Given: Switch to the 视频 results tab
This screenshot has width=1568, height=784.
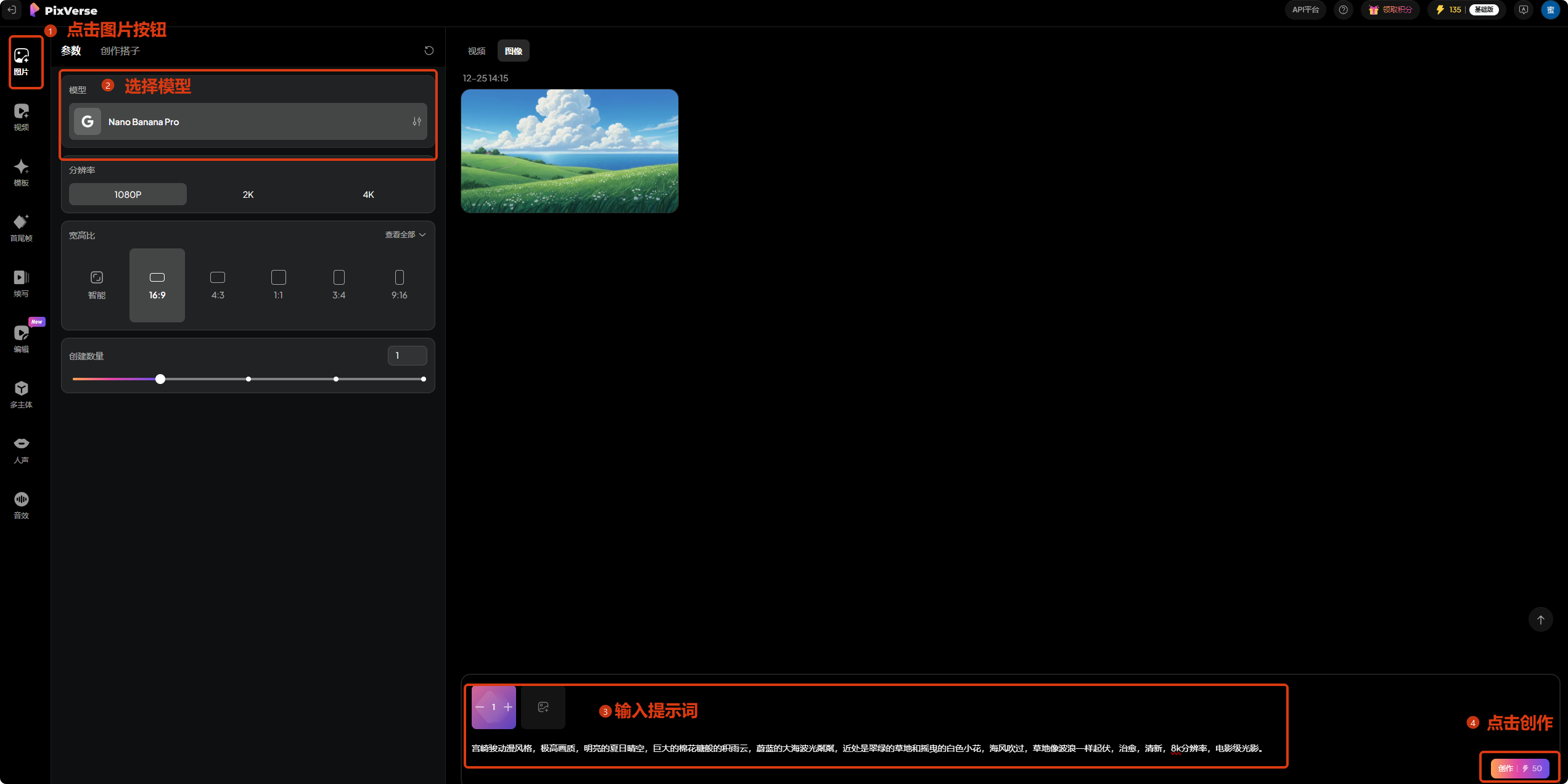Looking at the screenshot, I should (476, 51).
